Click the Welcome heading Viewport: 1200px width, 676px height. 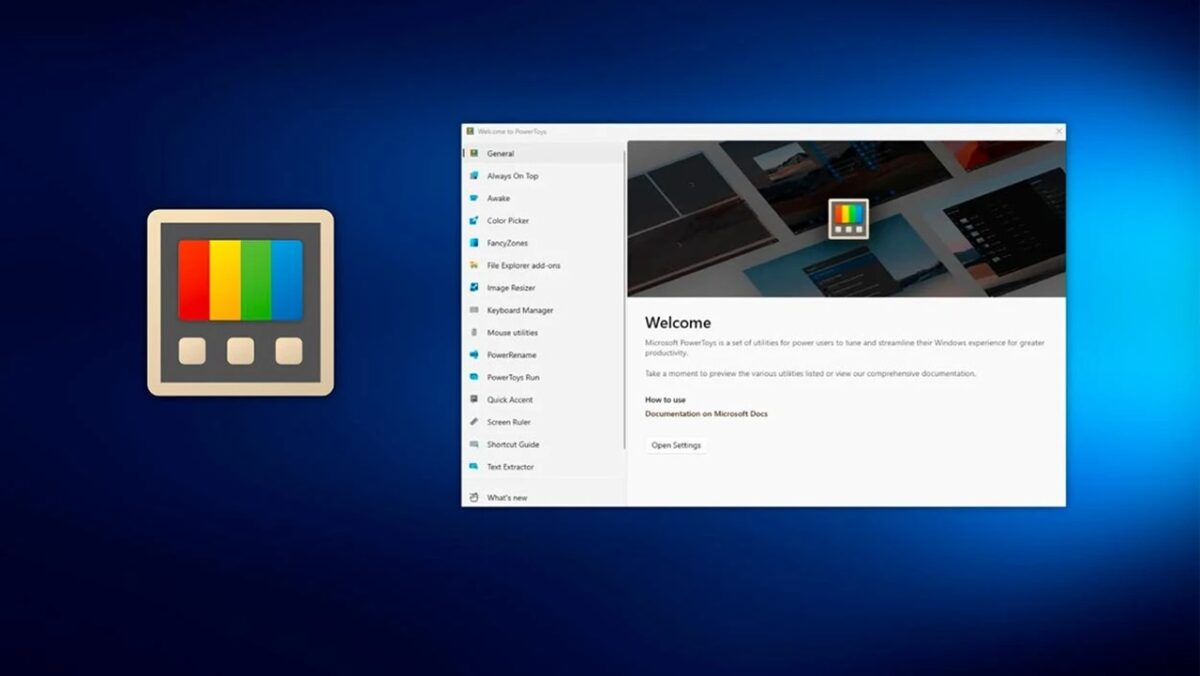(x=678, y=323)
